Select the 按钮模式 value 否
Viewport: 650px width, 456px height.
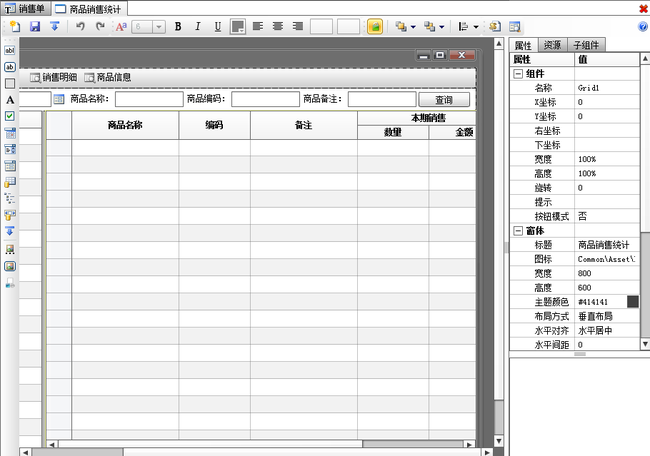click(x=607, y=216)
